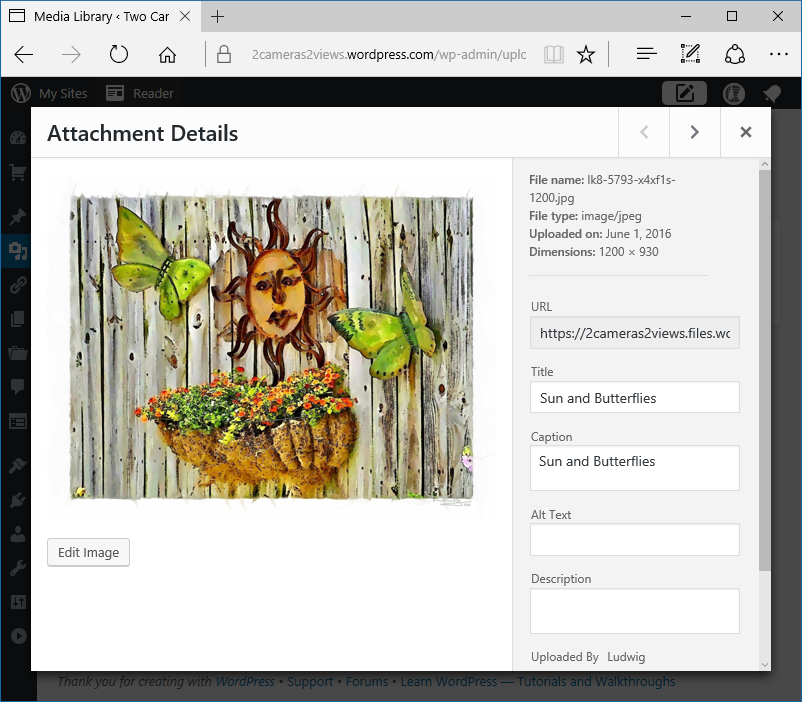The width and height of the screenshot is (802, 702).
Task: Click the Title field
Action: tap(634, 397)
